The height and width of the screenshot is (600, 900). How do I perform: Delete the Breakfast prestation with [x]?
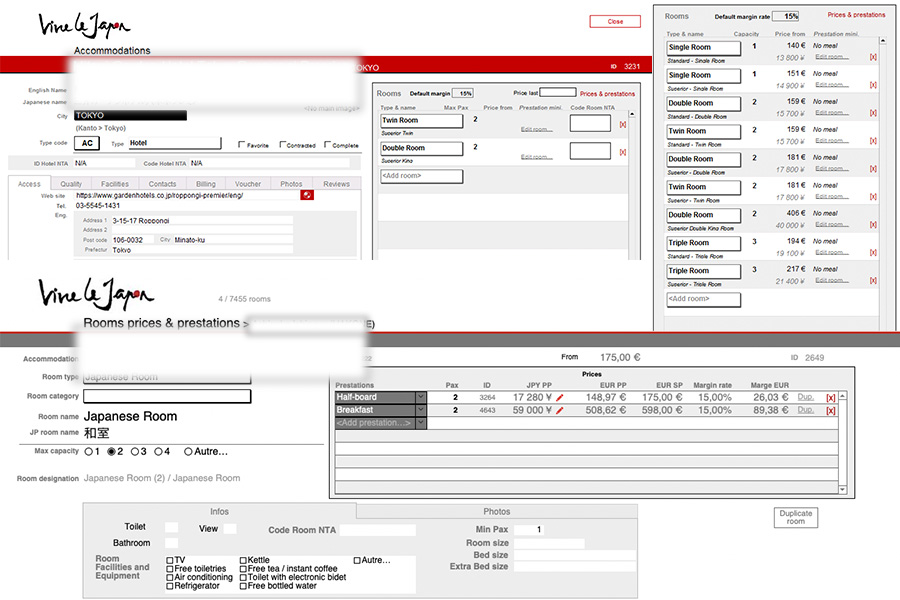click(x=830, y=411)
